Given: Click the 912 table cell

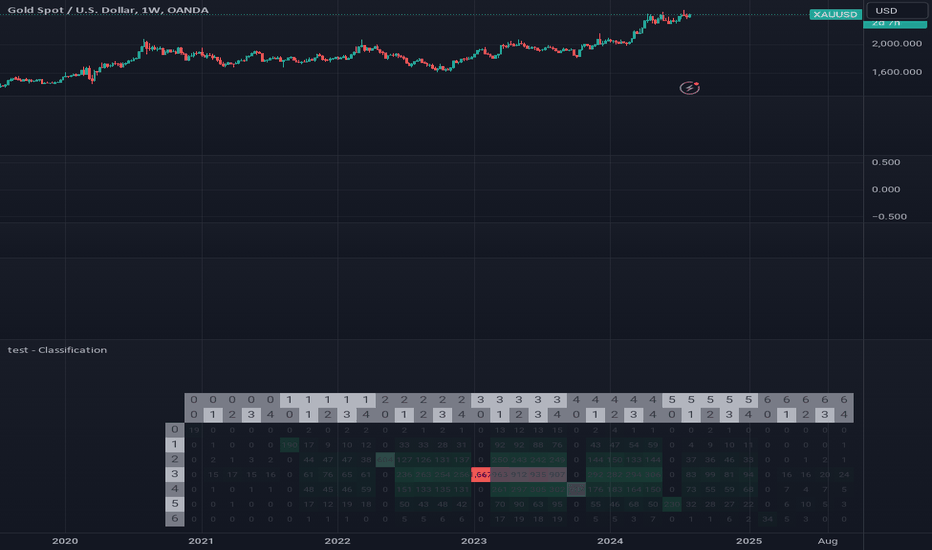Looking at the screenshot, I should 519,474.
